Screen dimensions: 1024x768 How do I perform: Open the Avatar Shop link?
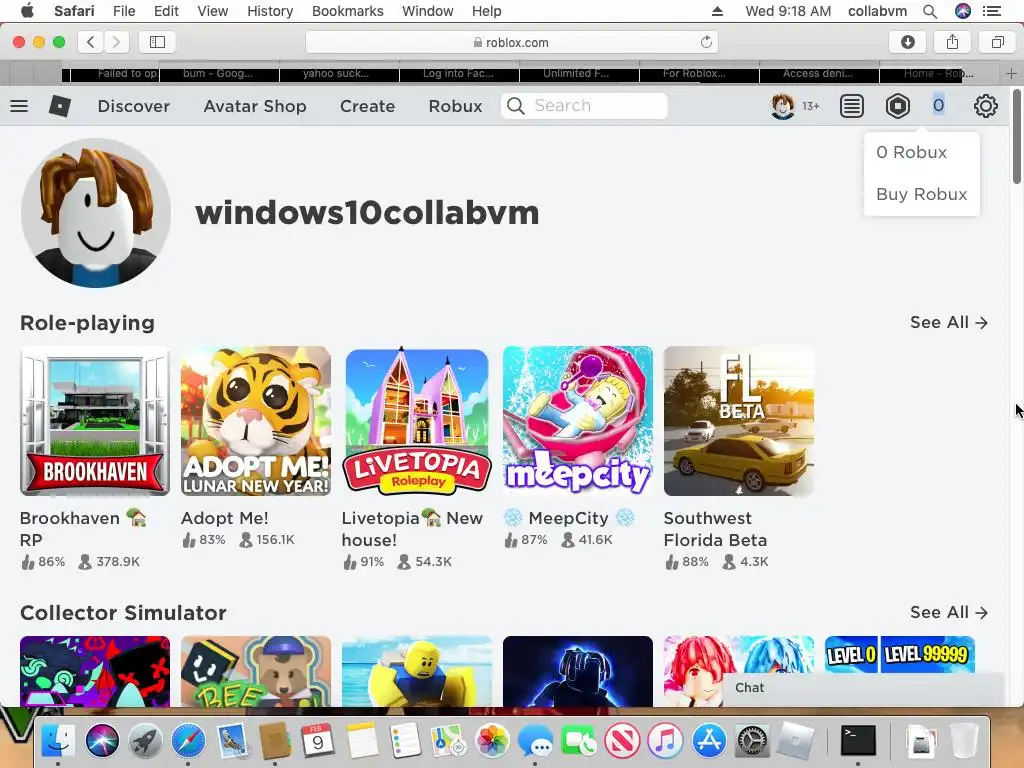(255, 106)
